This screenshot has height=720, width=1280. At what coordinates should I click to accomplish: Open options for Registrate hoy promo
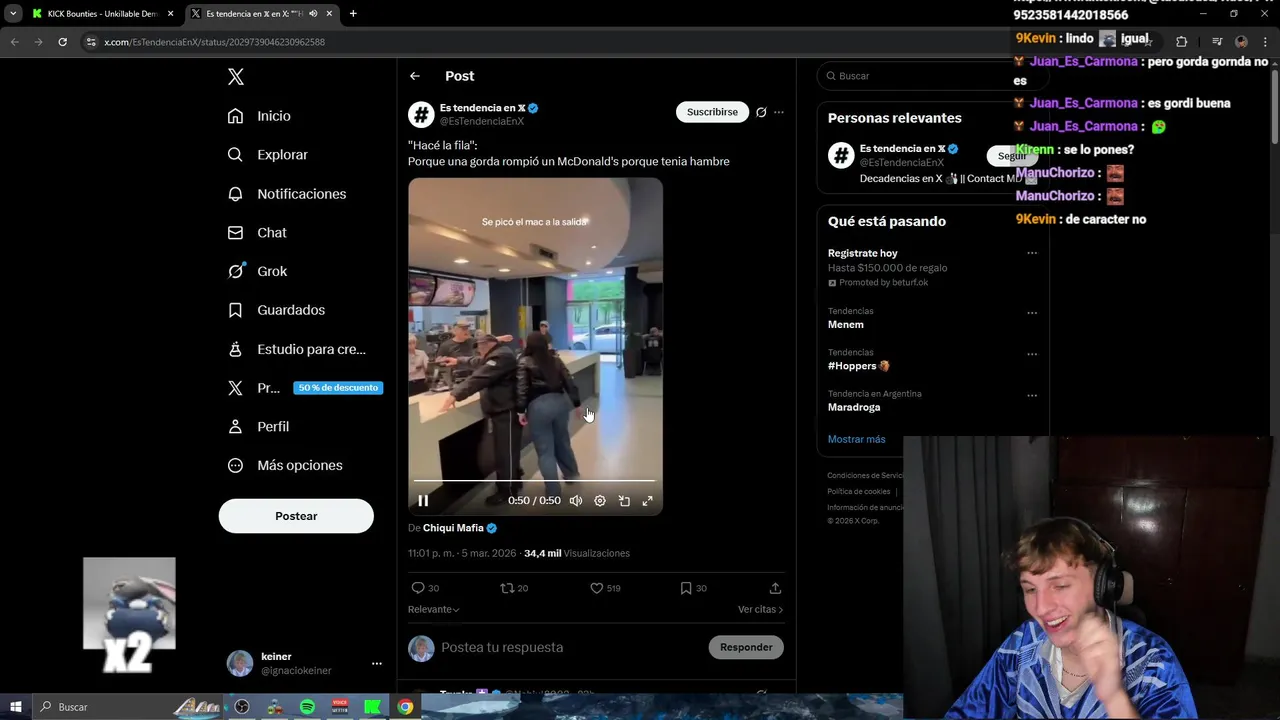1032,253
